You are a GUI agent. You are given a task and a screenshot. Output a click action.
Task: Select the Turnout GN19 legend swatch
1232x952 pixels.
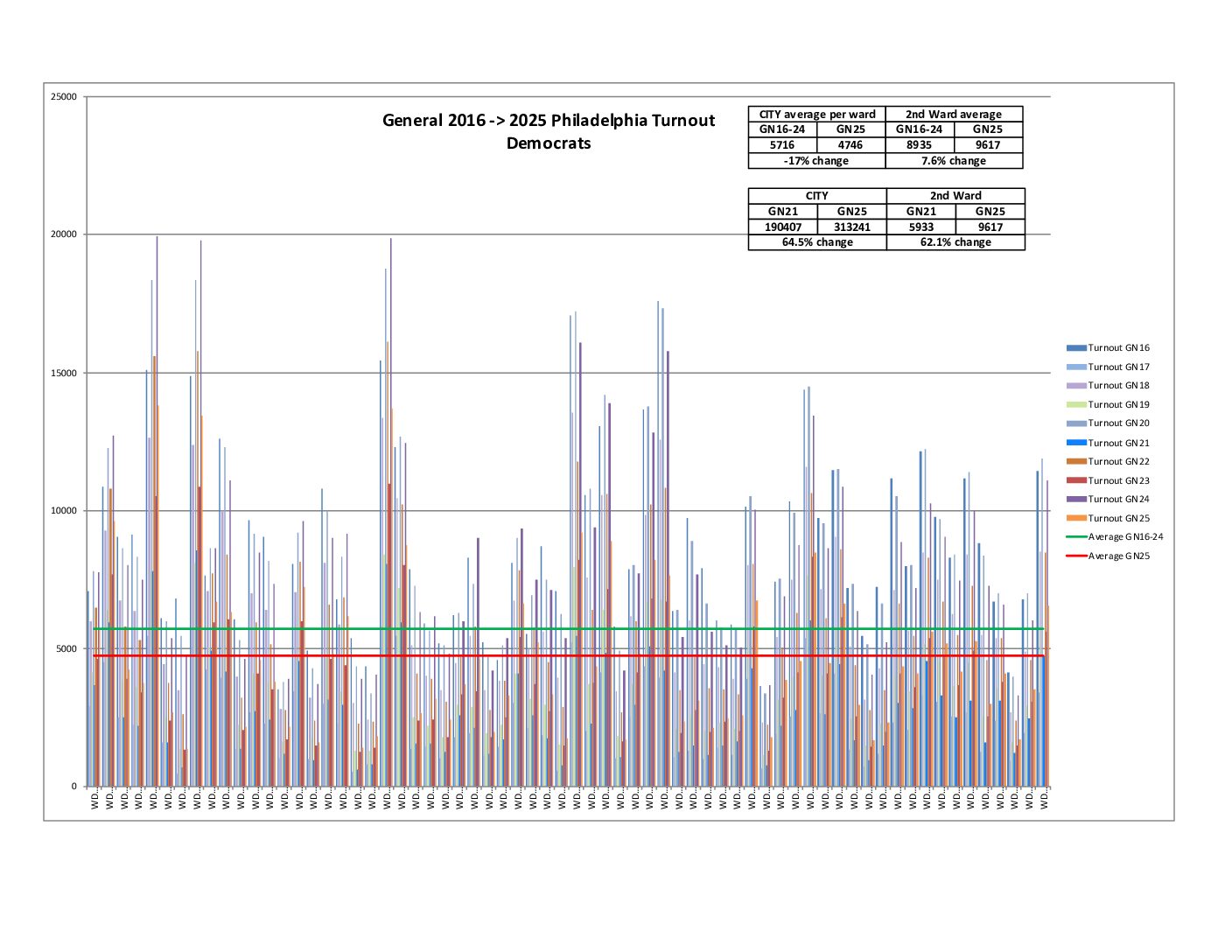pyautogui.click(x=1075, y=404)
